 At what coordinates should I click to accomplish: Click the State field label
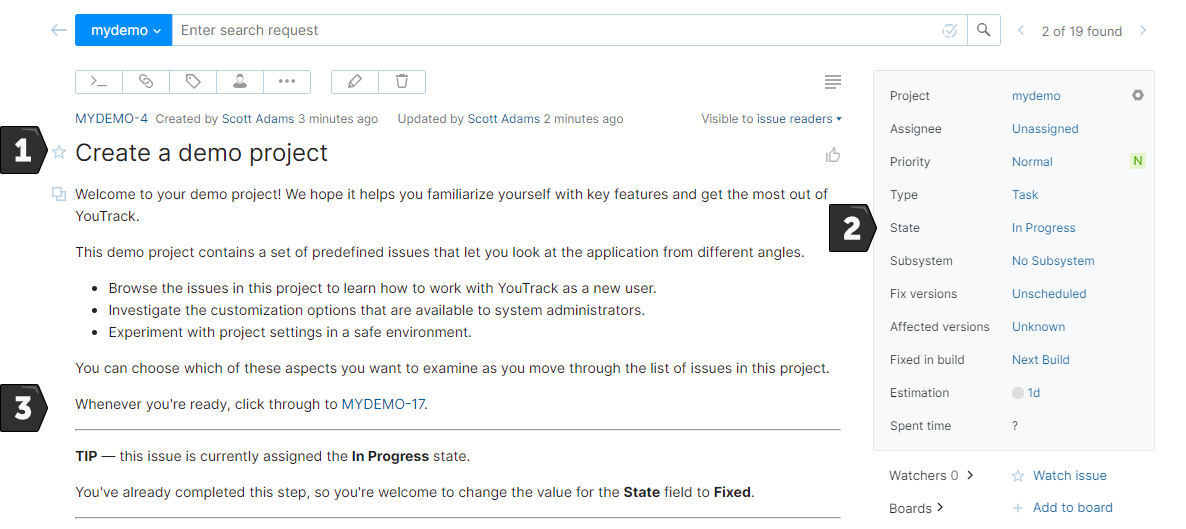click(905, 228)
